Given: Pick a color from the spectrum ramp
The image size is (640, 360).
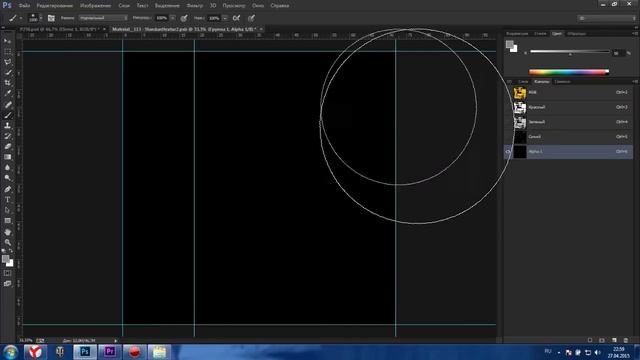Looking at the screenshot, I should (569, 72).
